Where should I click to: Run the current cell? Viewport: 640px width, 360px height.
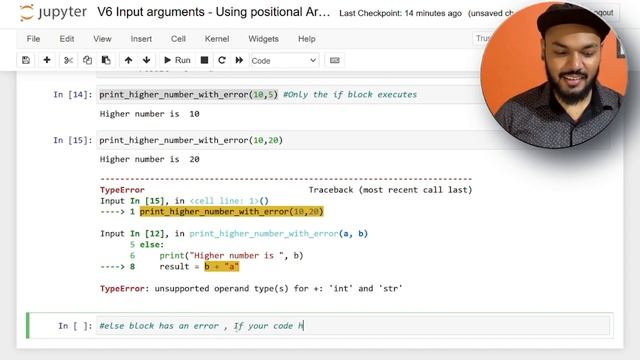click(177, 60)
